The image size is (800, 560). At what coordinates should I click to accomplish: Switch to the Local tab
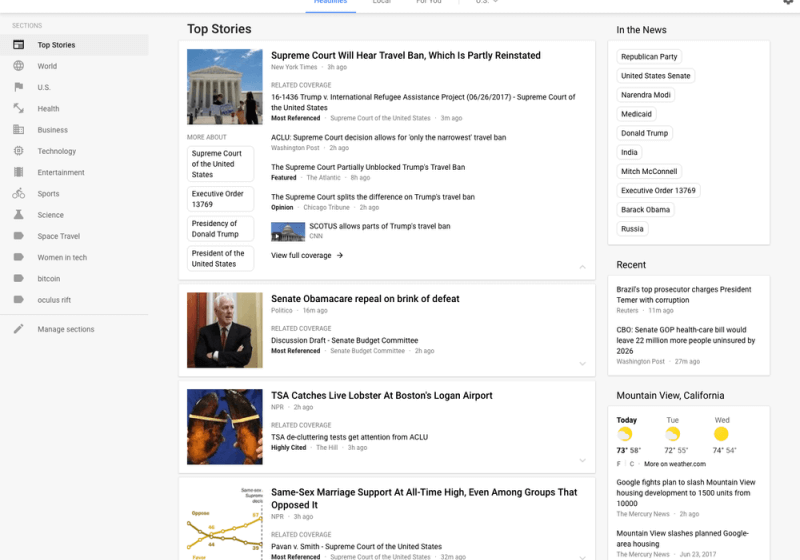[382, 2]
